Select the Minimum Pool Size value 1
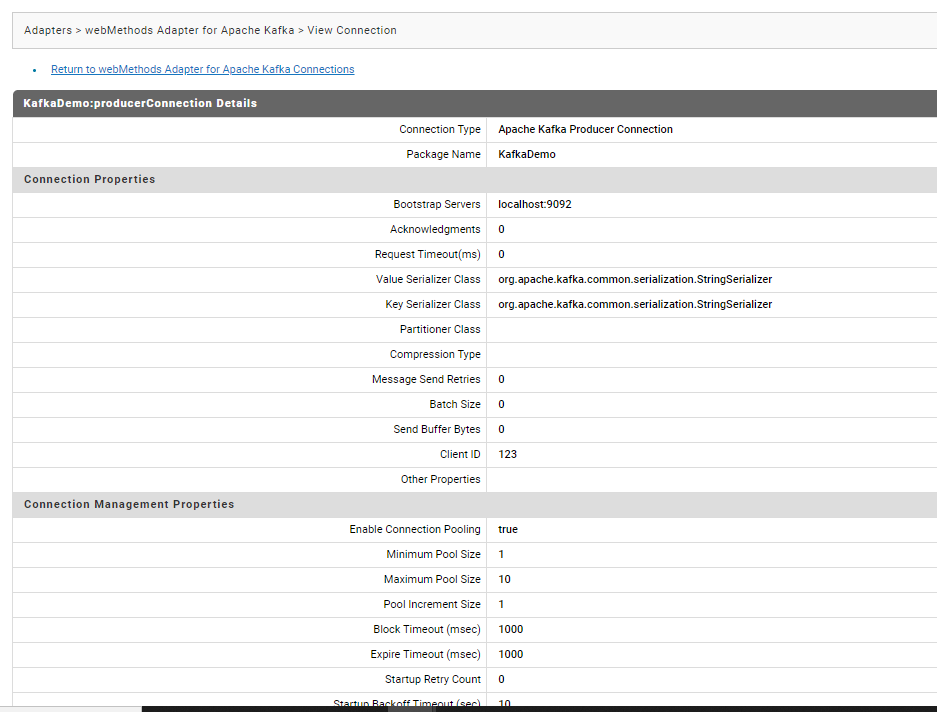 (501, 555)
